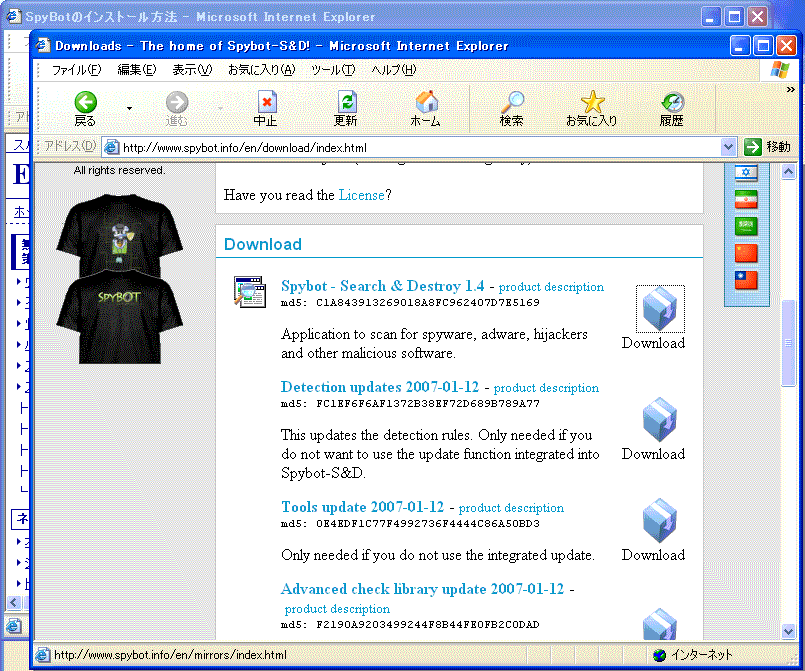The width and height of the screenshot is (805, 671).
Task: Open the ヘルプ(H) menu
Action: tap(394, 69)
